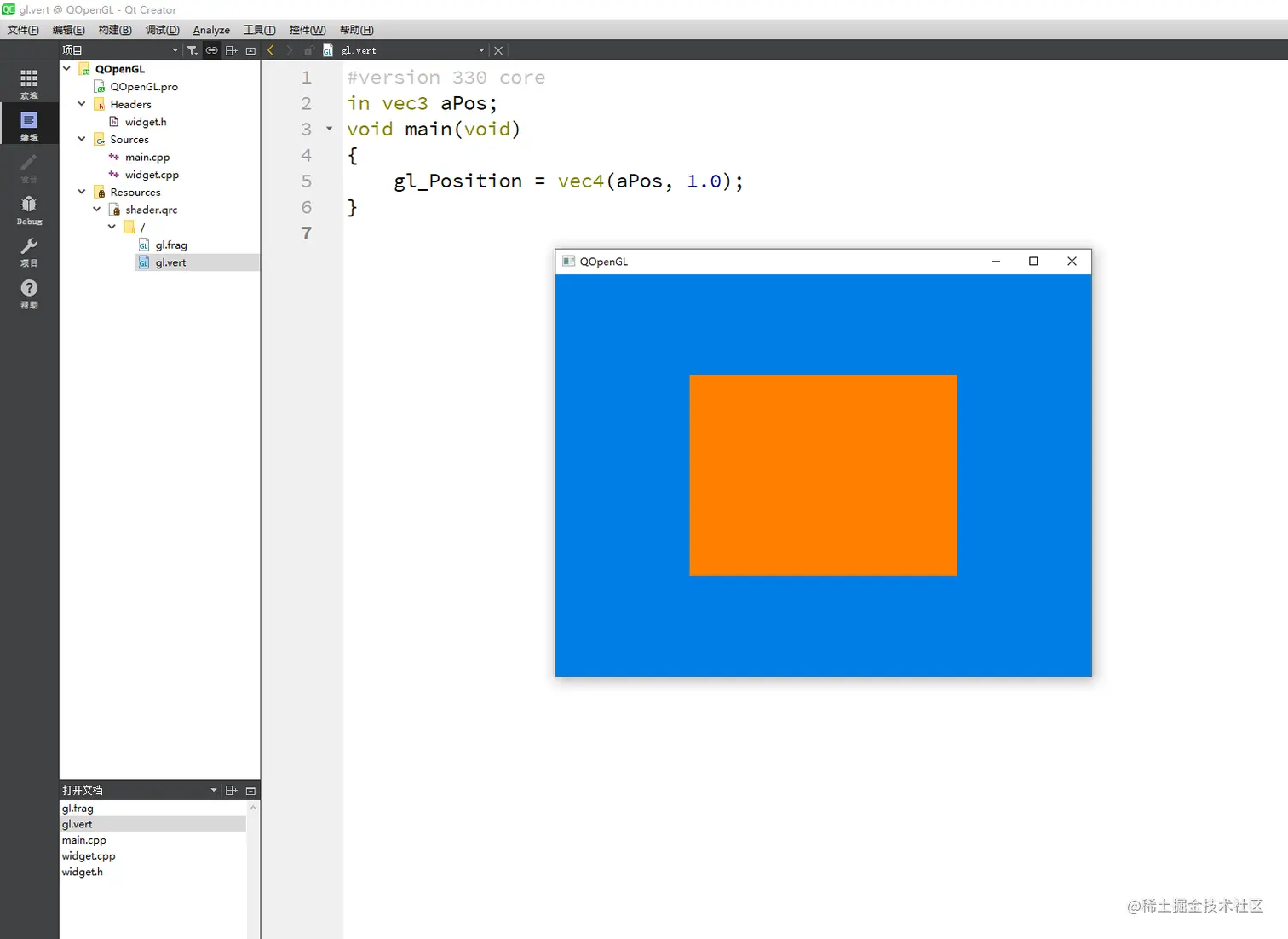Image resolution: width=1288 pixels, height=939 pixels.
Task: Open the 文件(F) menu
Action: tap(23, 30)
